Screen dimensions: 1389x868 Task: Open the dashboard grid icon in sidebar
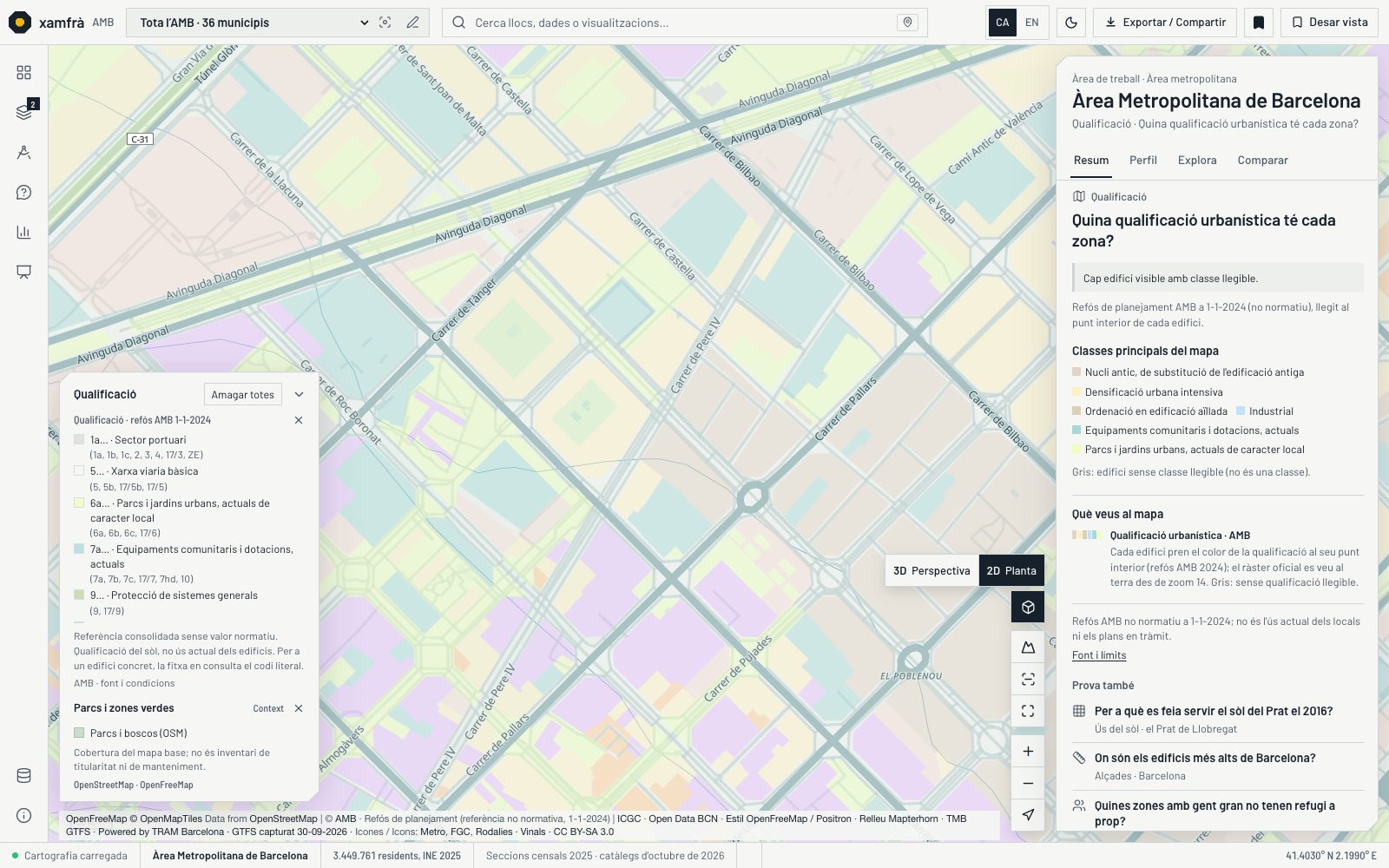point(23,72)
